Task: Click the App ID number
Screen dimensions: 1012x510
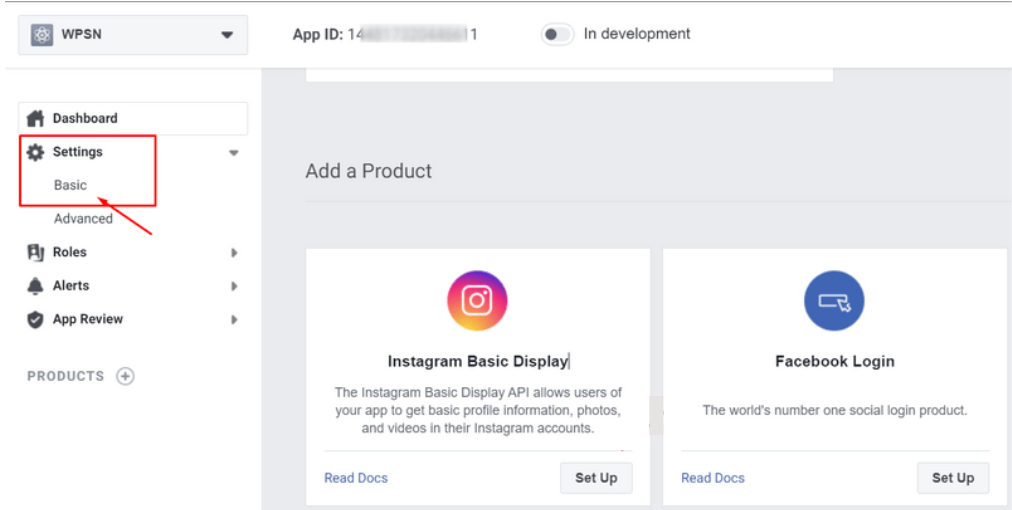Action: click(x=412, y=34)
